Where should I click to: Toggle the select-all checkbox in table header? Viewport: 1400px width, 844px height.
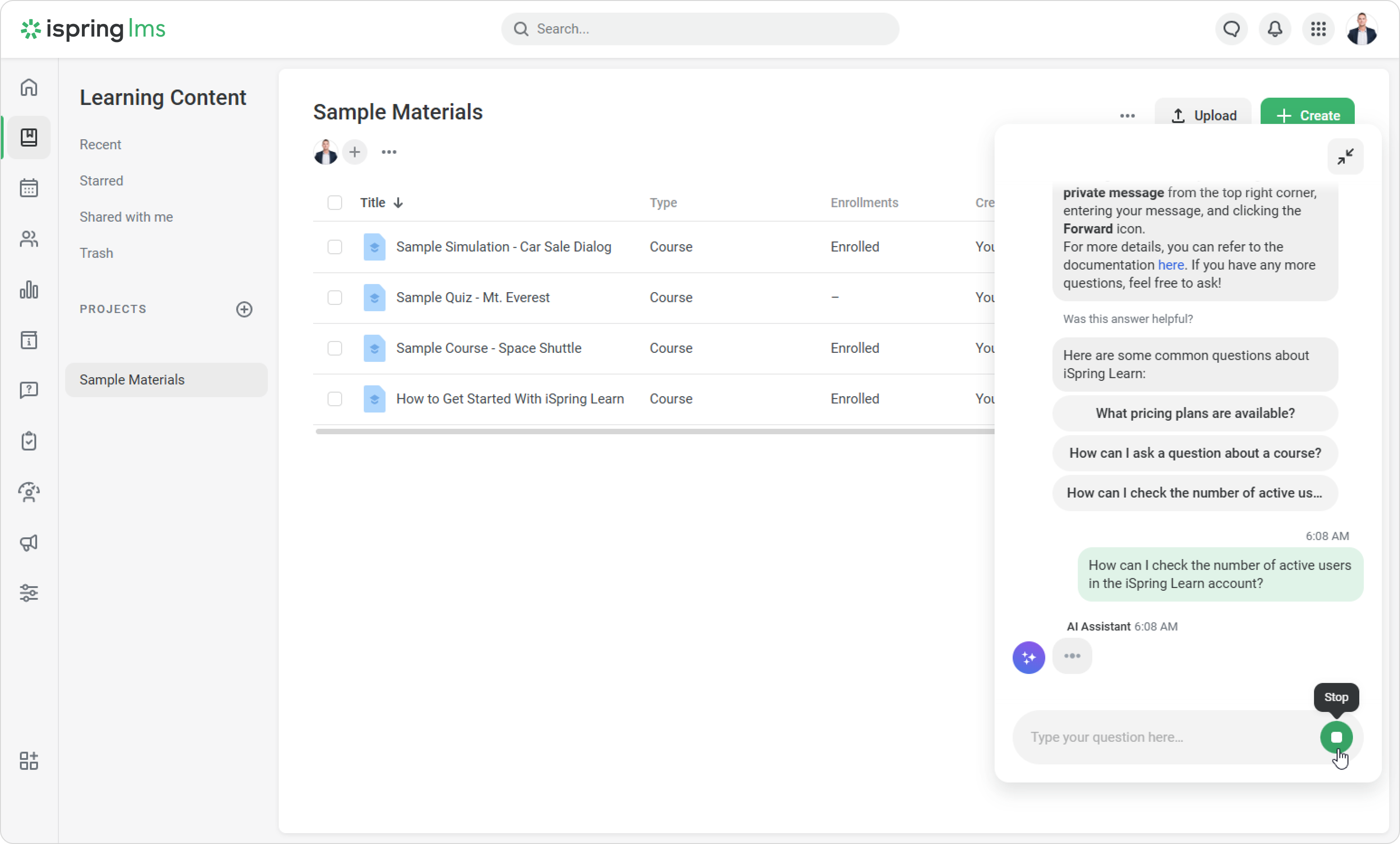(x=335, y=203)
